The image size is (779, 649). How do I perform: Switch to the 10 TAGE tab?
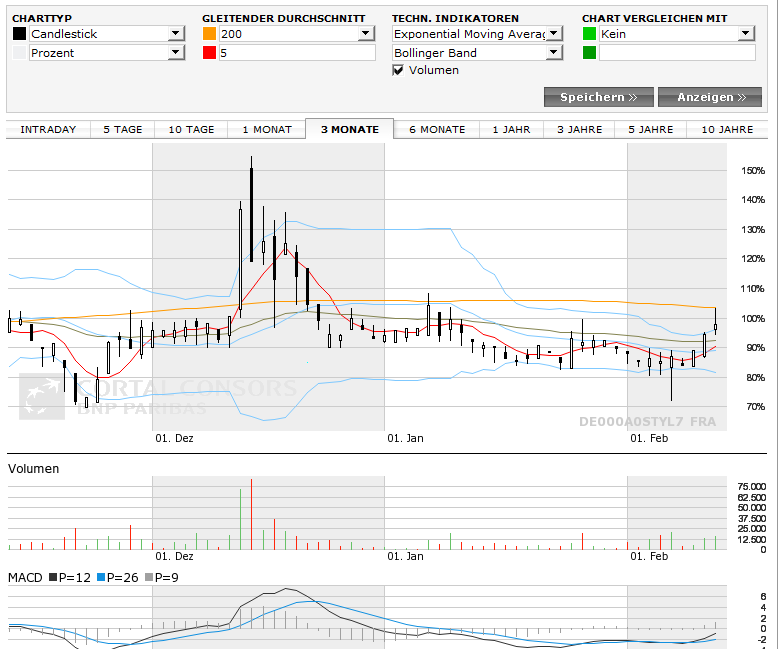click(191, 130)
